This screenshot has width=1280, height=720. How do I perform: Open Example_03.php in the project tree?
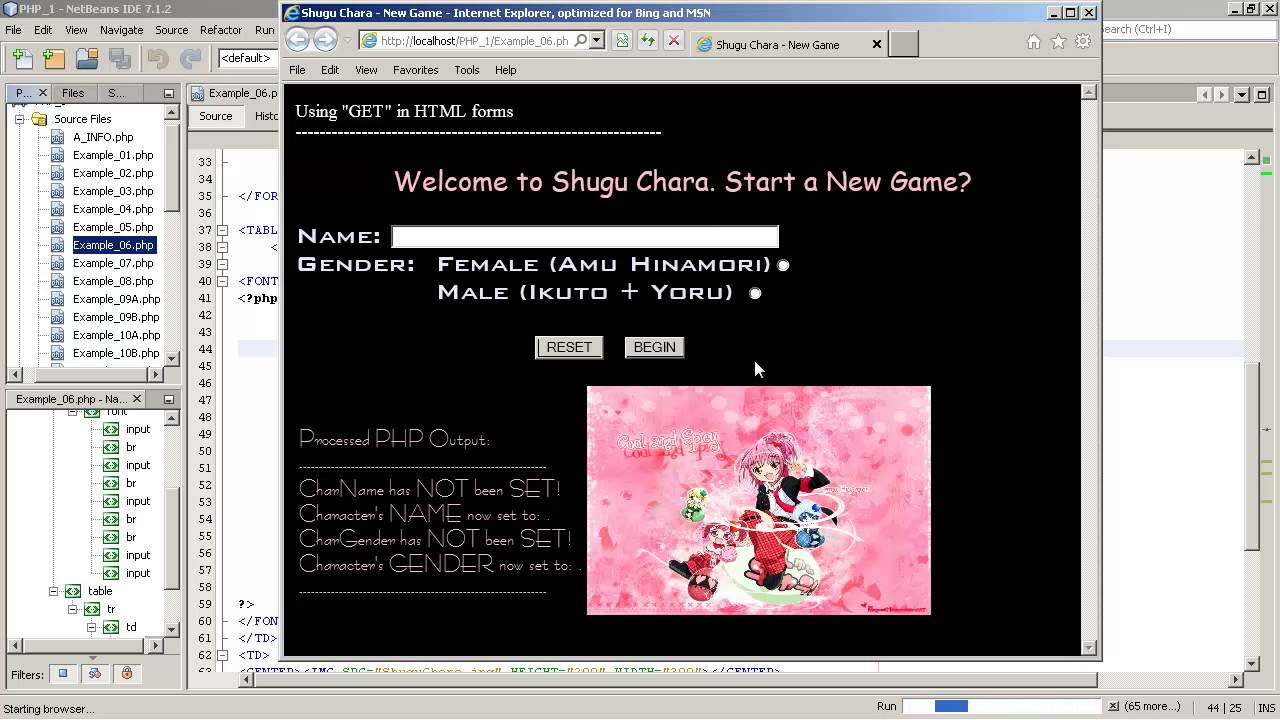113,191
